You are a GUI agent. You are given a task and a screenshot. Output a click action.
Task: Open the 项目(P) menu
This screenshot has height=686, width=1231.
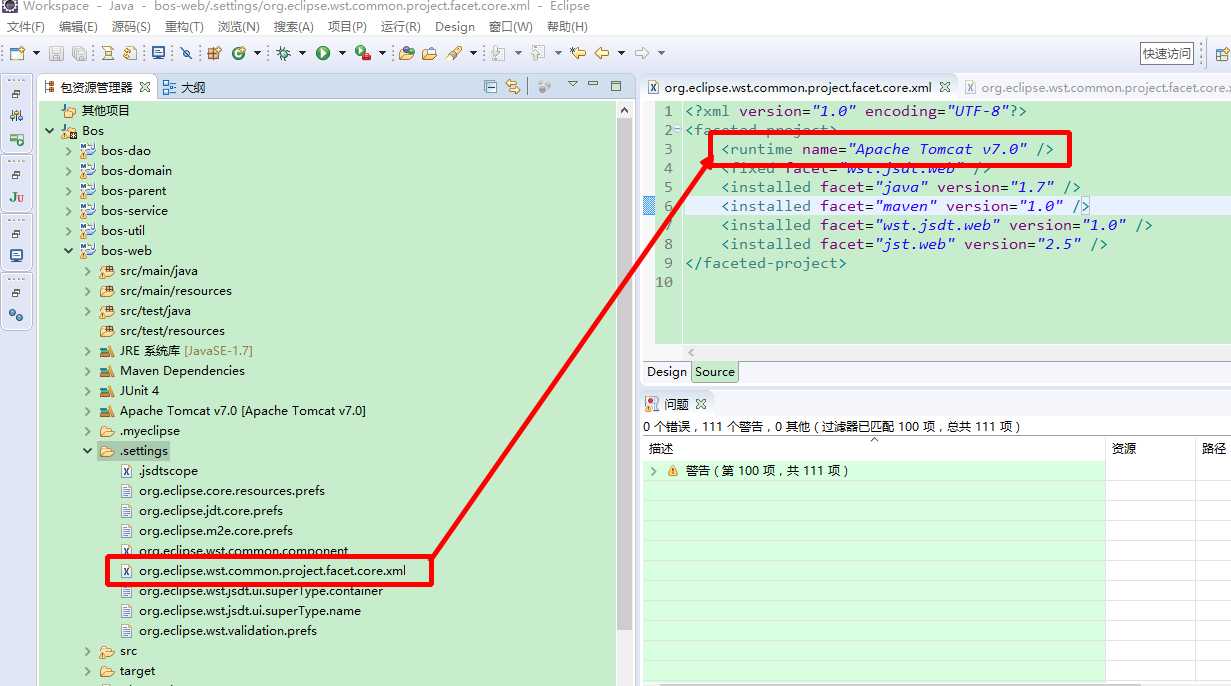346,27
